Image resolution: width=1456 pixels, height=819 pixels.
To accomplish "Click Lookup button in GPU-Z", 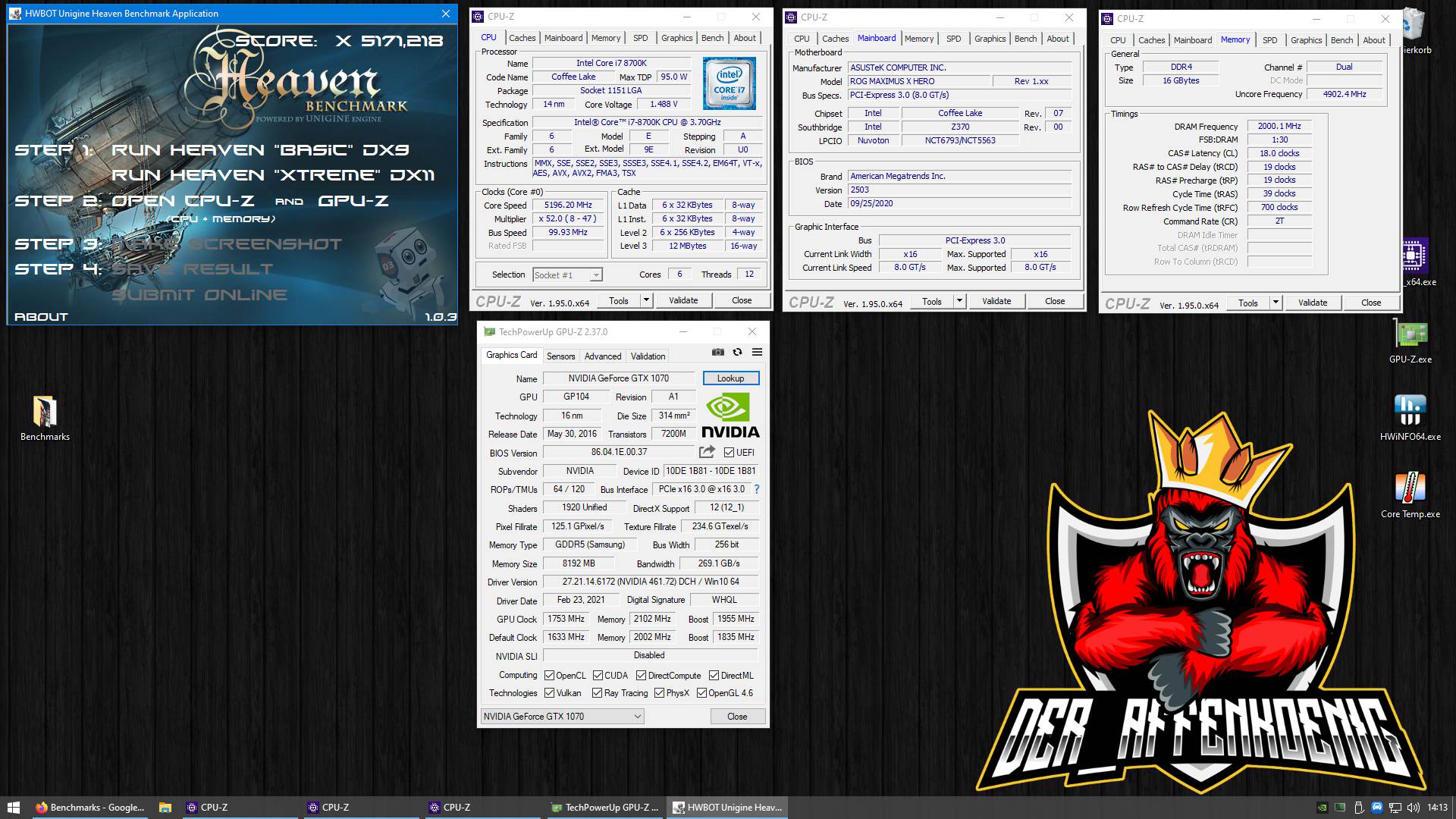I will pos(731,378).
